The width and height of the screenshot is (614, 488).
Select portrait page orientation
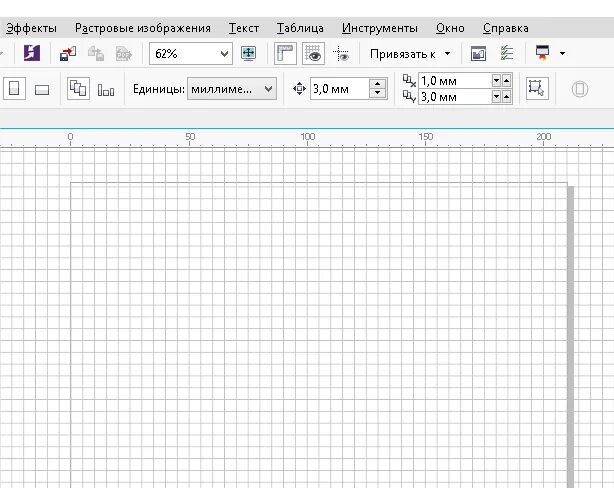14,89
